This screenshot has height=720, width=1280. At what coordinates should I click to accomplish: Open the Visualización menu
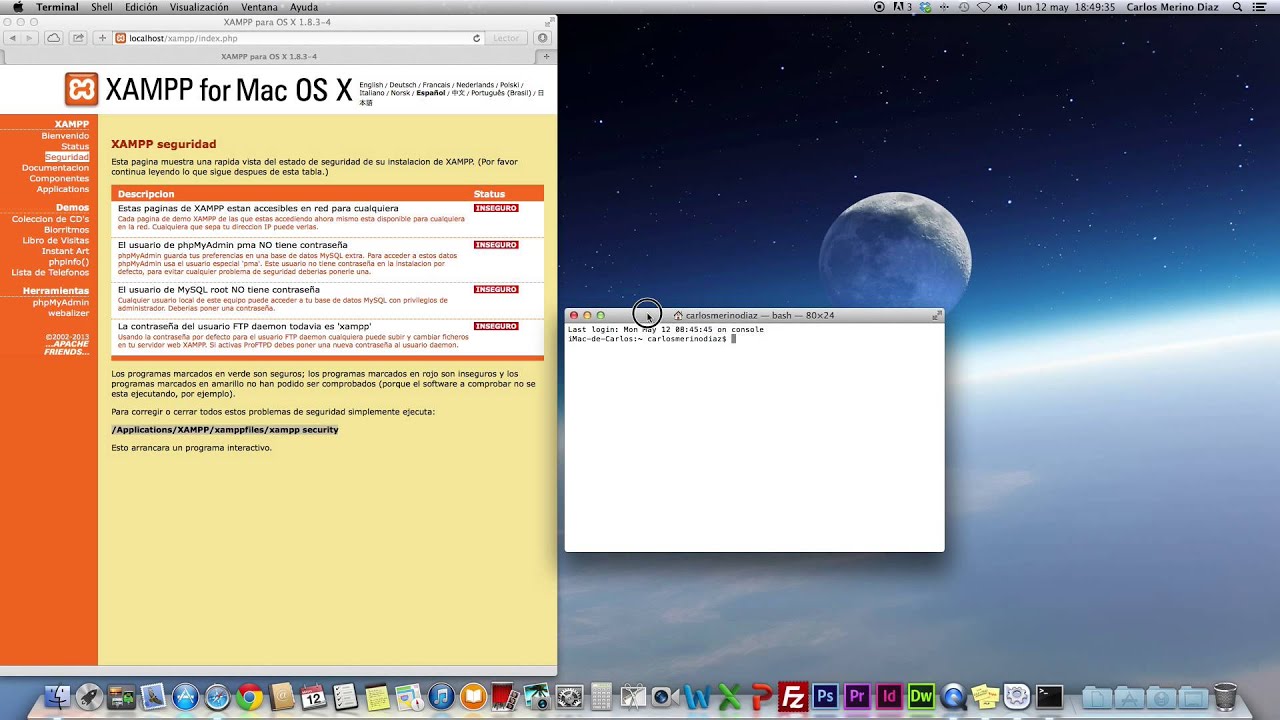199,7
